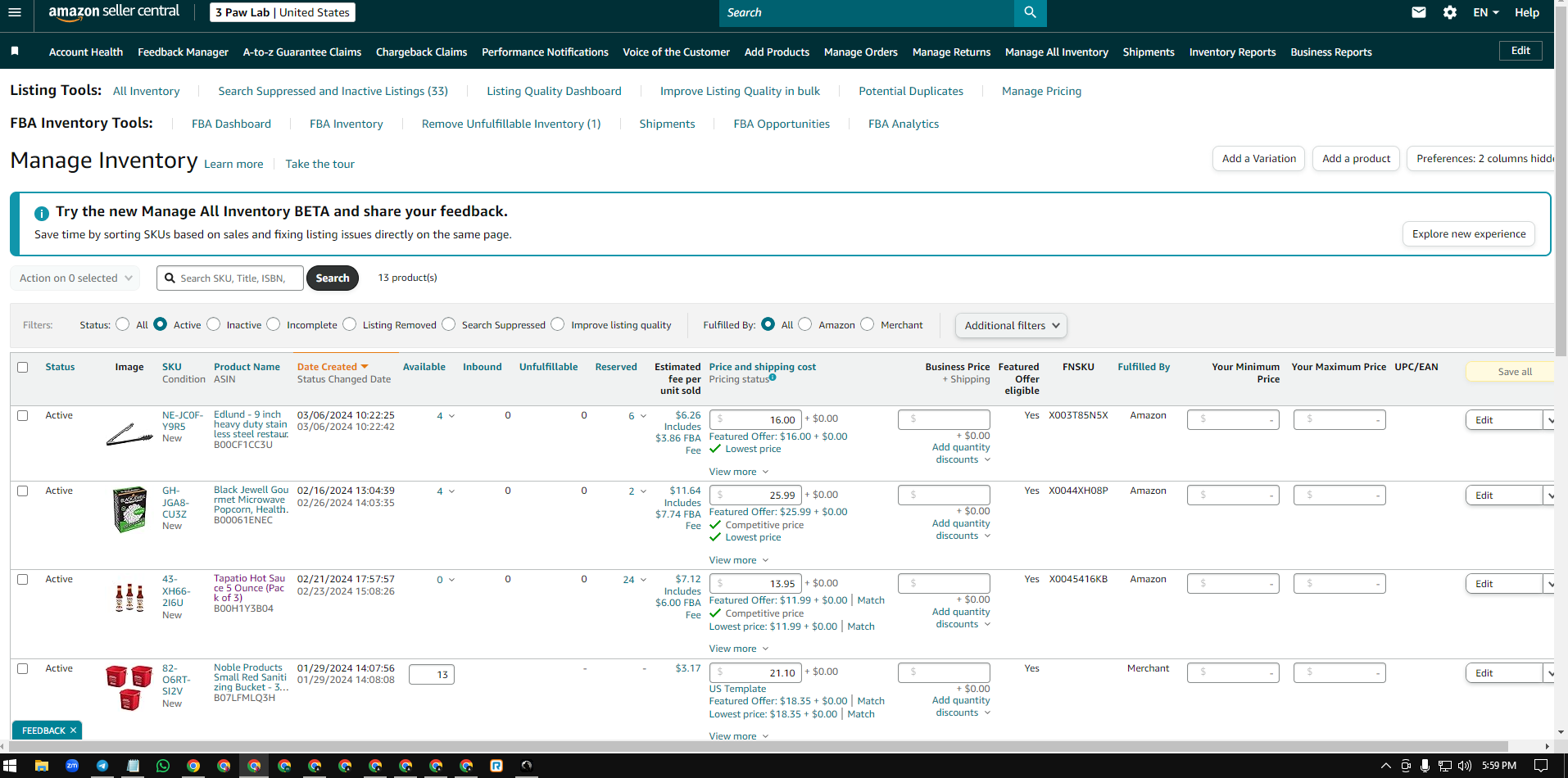
Task: Open RingCentral app from the taskbar
Action: [x=496, y=766]
